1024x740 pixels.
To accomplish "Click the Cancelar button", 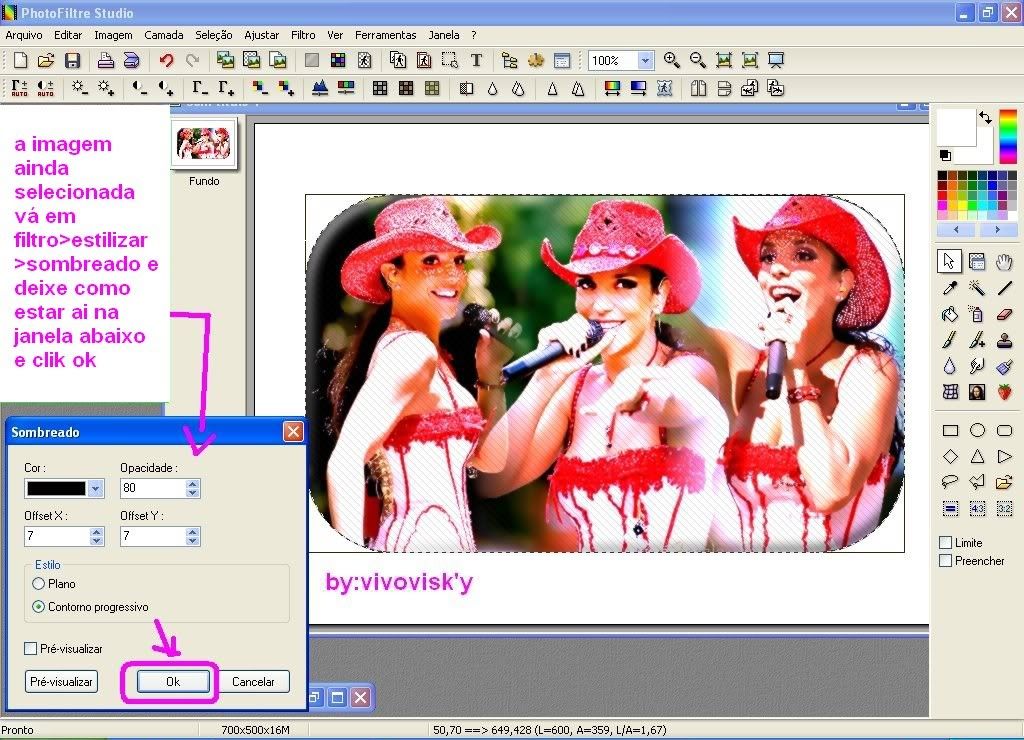I will tap(253, 681).
